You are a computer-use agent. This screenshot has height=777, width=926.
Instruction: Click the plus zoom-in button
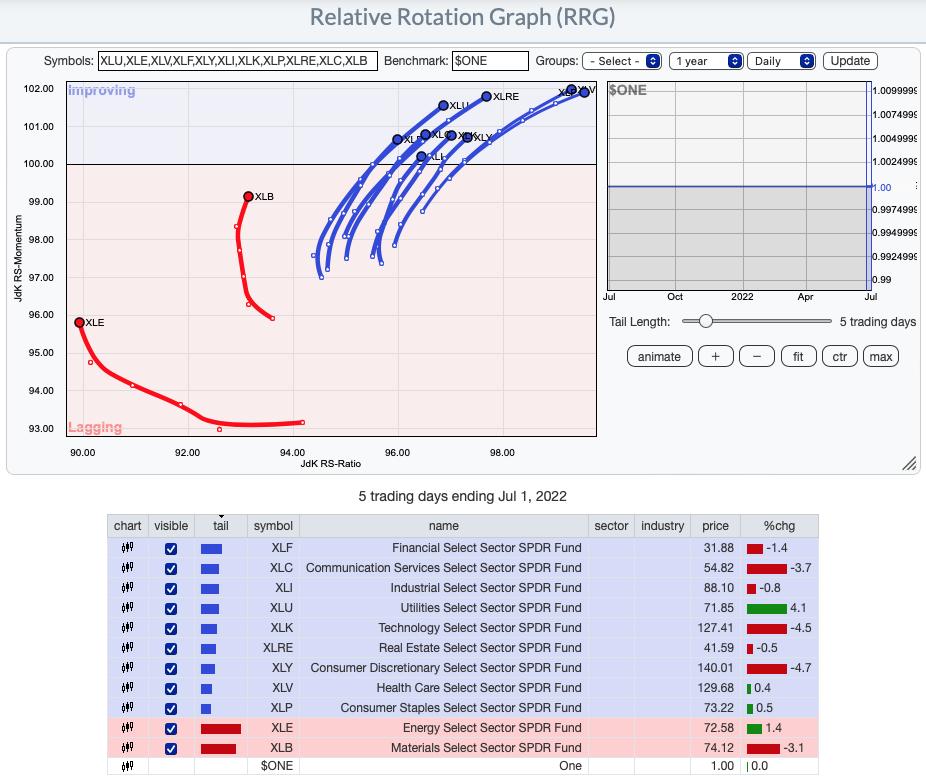(x=715, y=357)
